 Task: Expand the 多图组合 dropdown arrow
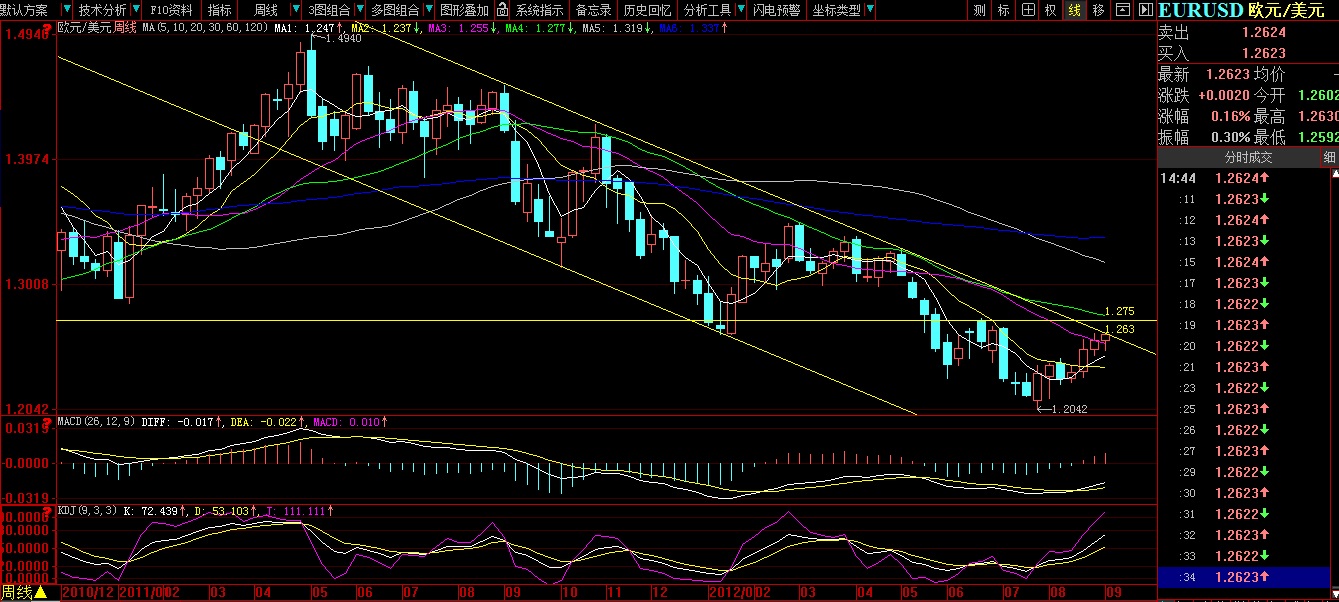tap(429, 10)
